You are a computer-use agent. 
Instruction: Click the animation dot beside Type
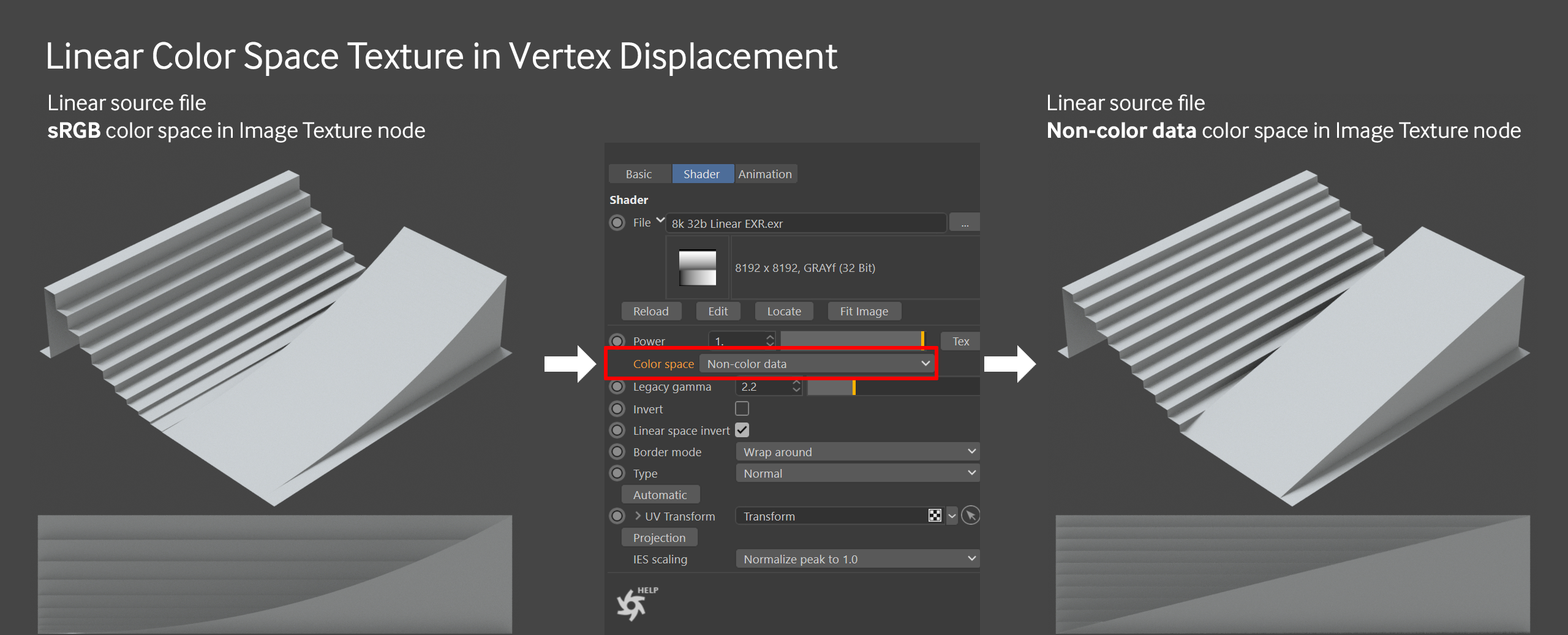pyautogui.click(x=617, y=473)
